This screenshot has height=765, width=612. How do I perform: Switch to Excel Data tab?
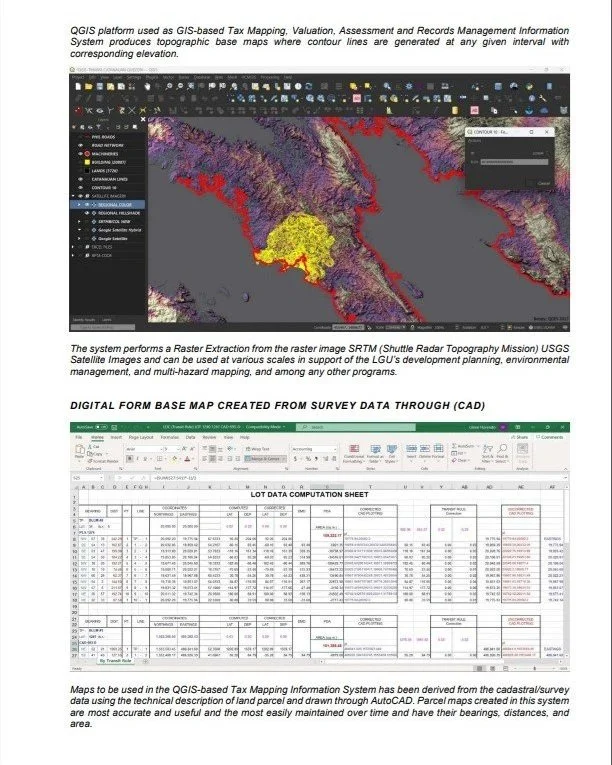[190, 438]
